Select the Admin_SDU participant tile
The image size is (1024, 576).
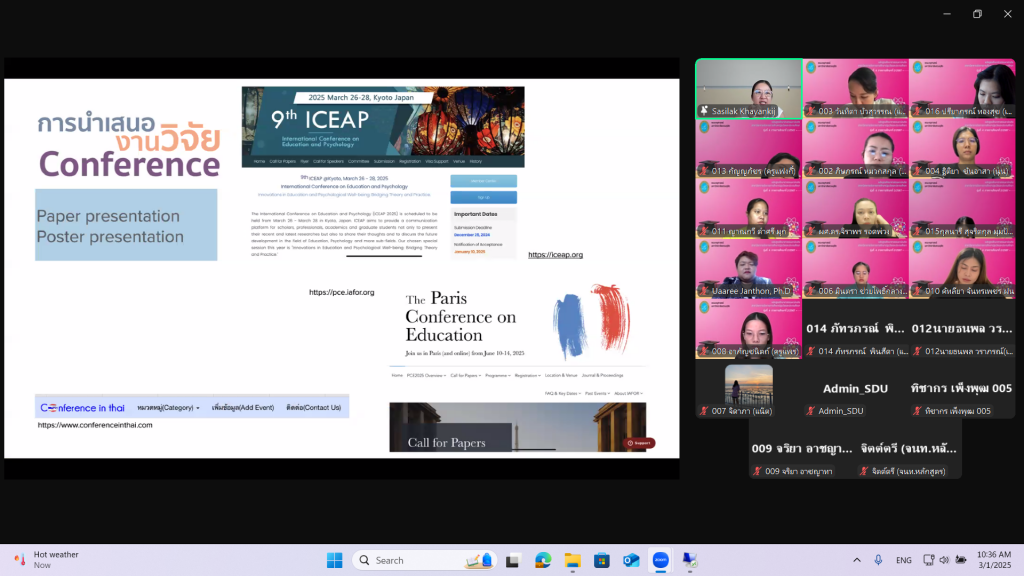coord(856,390)
